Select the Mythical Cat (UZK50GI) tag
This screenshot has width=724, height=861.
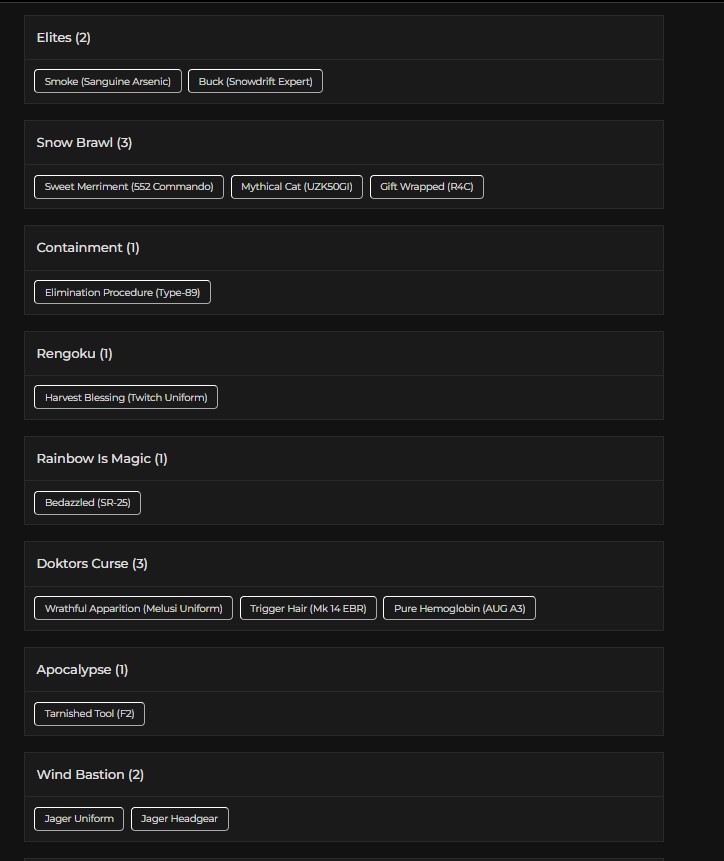tap(297, 187)
